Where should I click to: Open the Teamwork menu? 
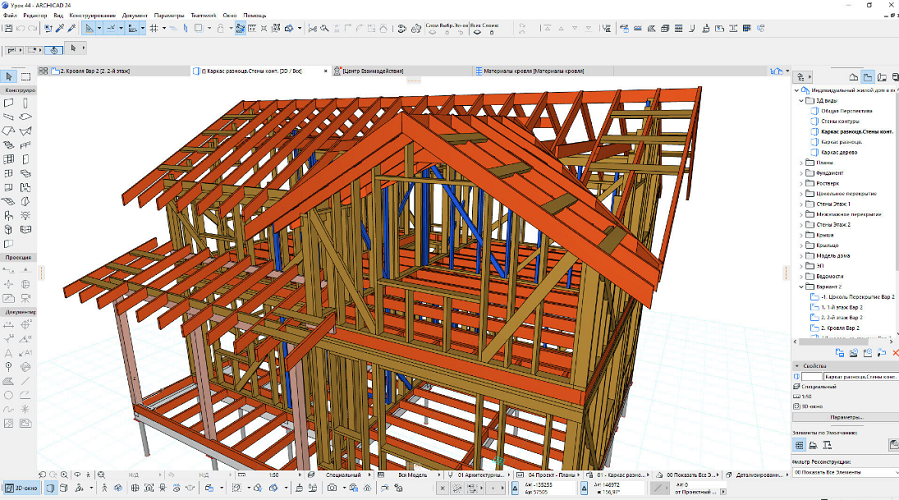click(x=205, y=17)
